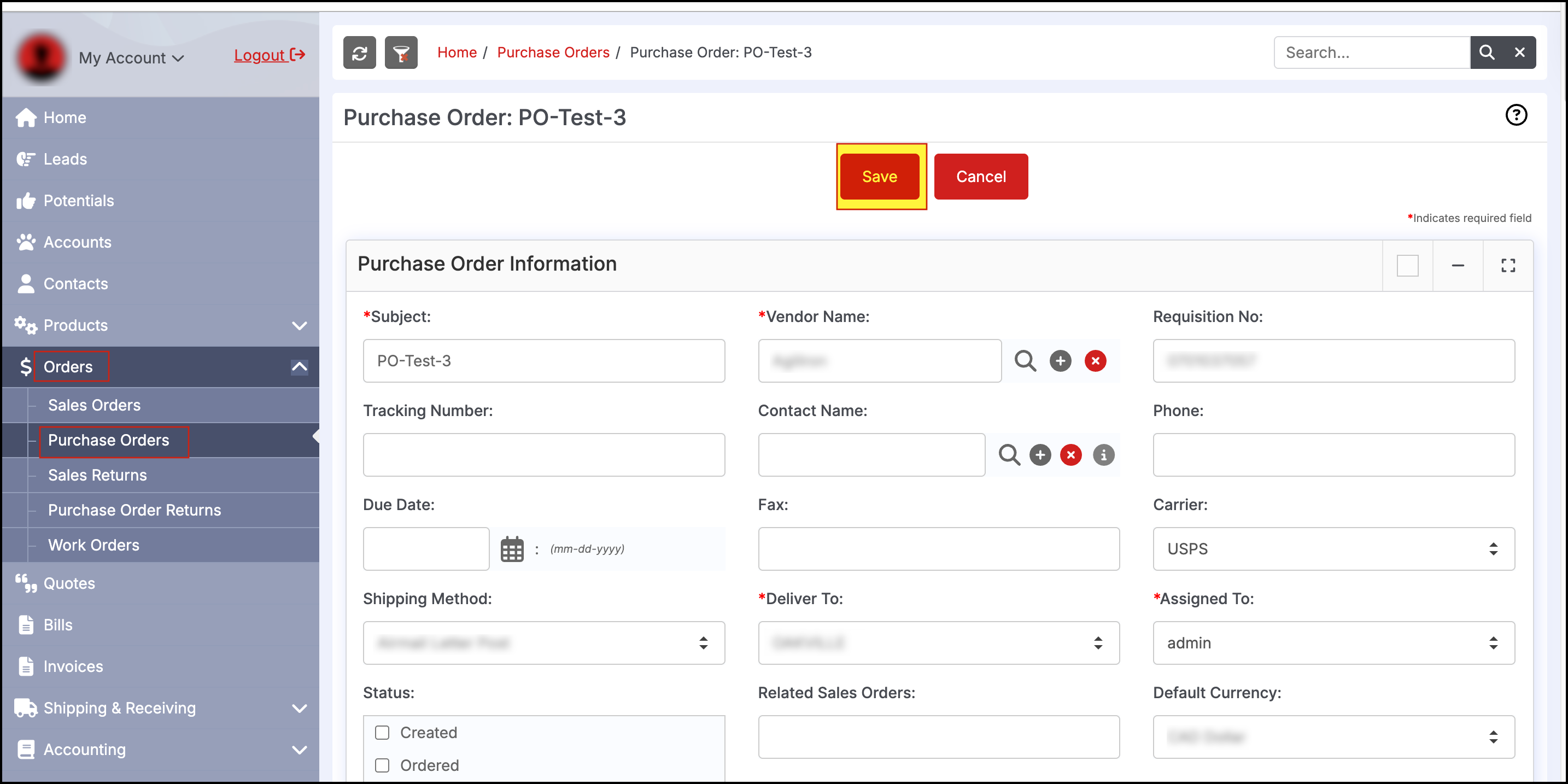
Task: Open the Default Currency dropdown
Action: coord(1333,737)
